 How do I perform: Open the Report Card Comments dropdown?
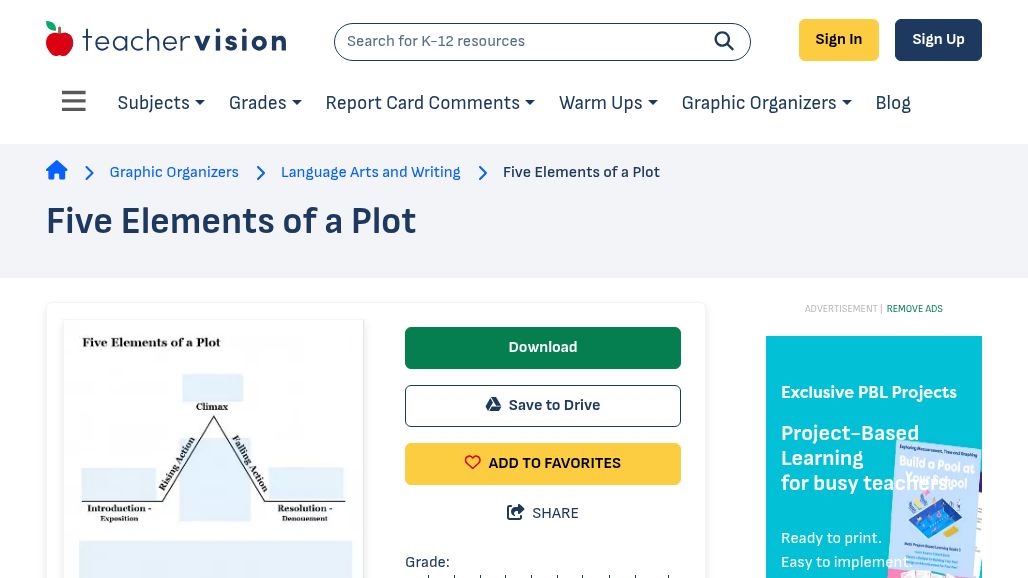click(x=430, y=103)
